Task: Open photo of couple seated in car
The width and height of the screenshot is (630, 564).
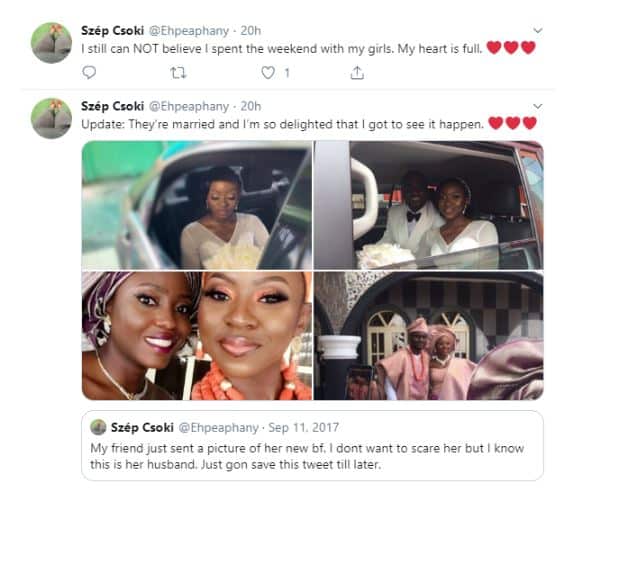Action: click(x=428, y=205)
